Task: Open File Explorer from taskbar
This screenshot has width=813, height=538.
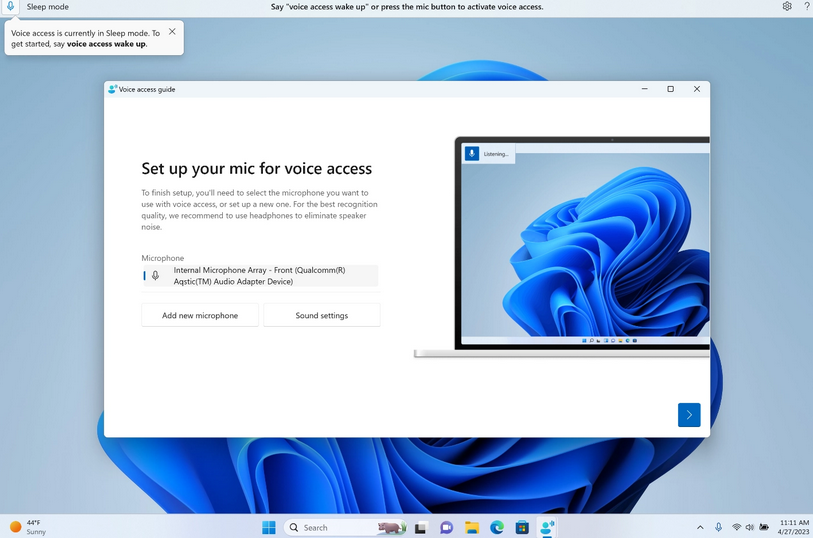Action: [x=472, y=528]
